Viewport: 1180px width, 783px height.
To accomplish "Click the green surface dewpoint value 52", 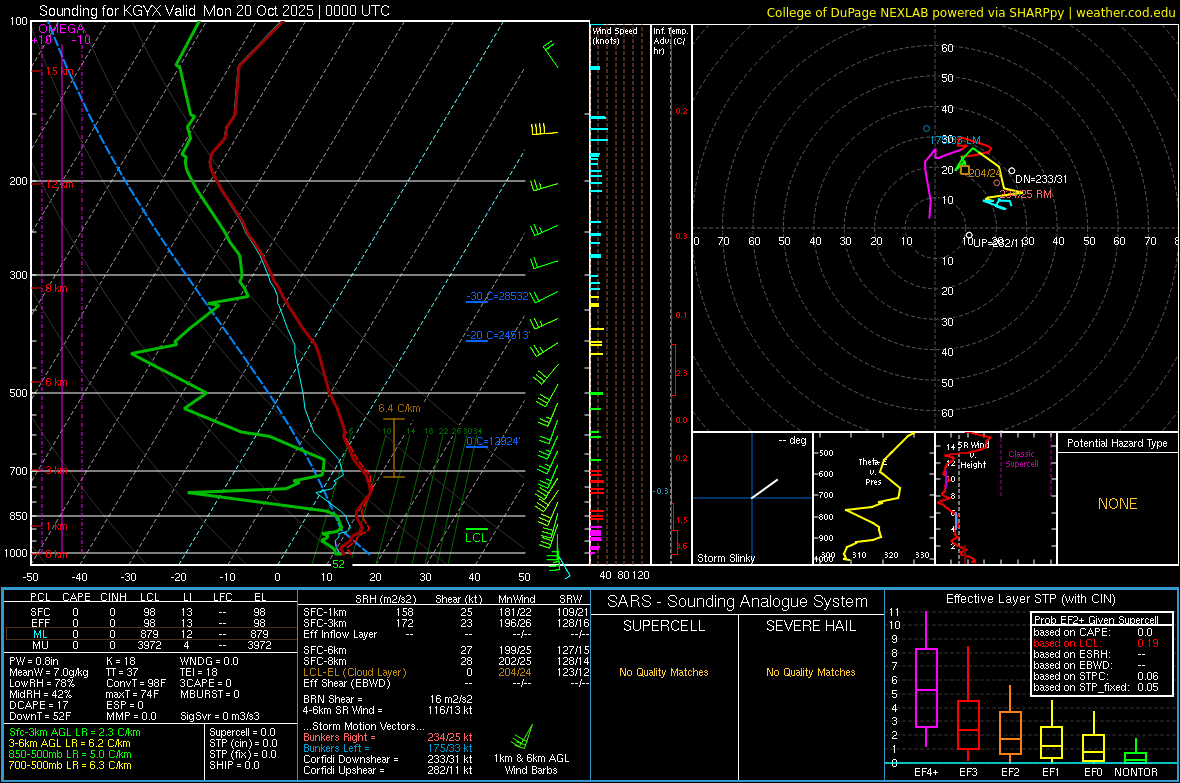I will pyautogui.click(x=338, y=564).
